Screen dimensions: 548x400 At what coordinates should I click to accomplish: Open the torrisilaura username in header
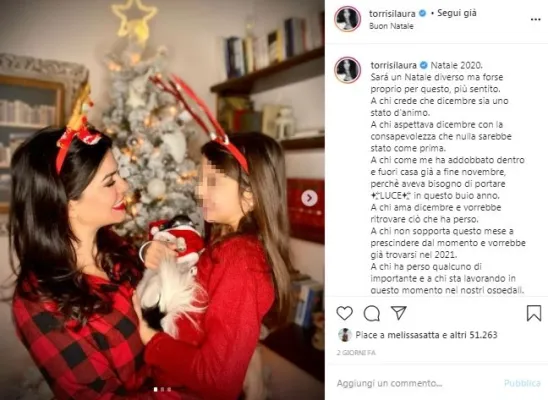click(x=392, y=14)
